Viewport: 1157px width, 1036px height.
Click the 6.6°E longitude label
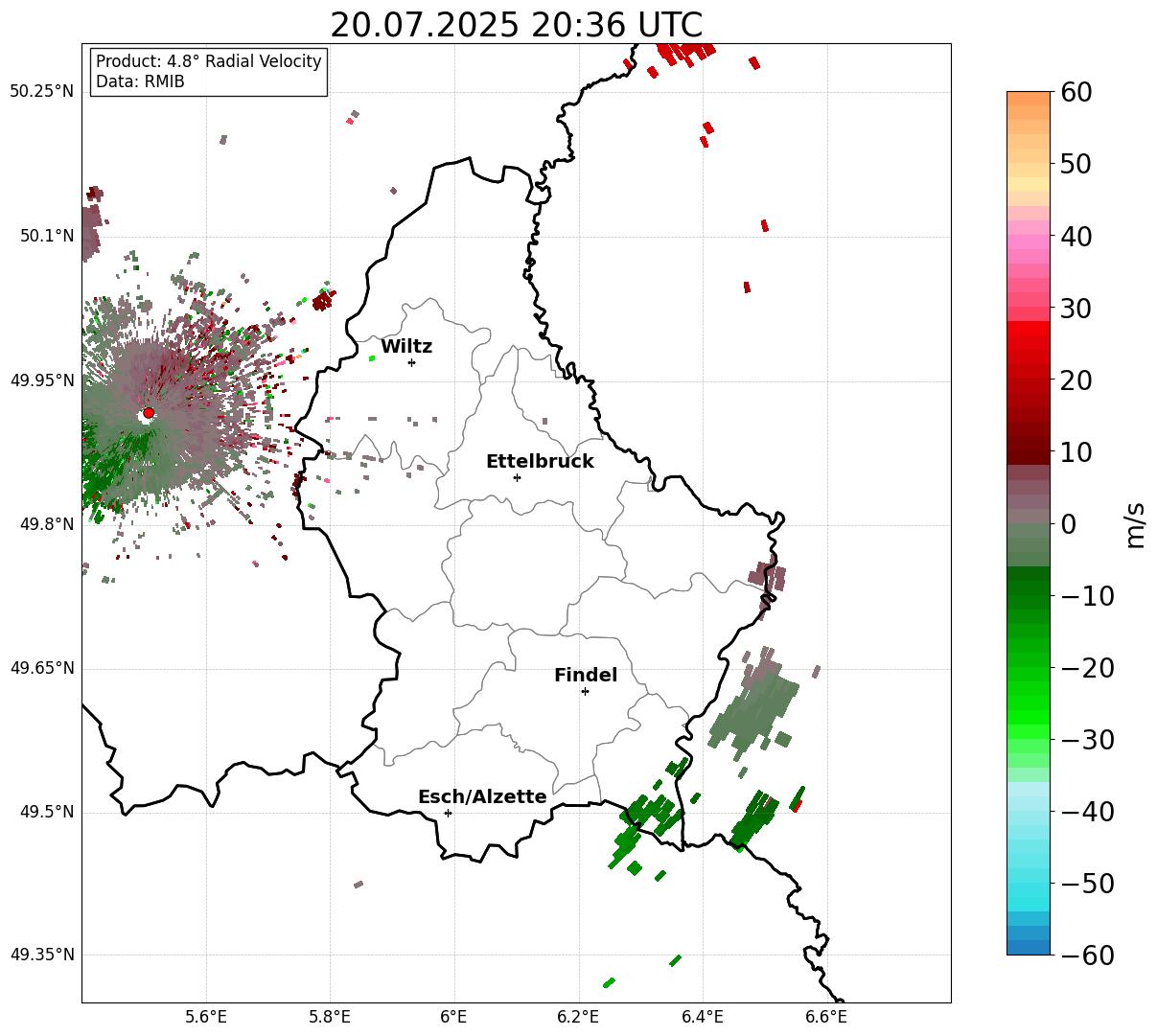click(826, 1017)
